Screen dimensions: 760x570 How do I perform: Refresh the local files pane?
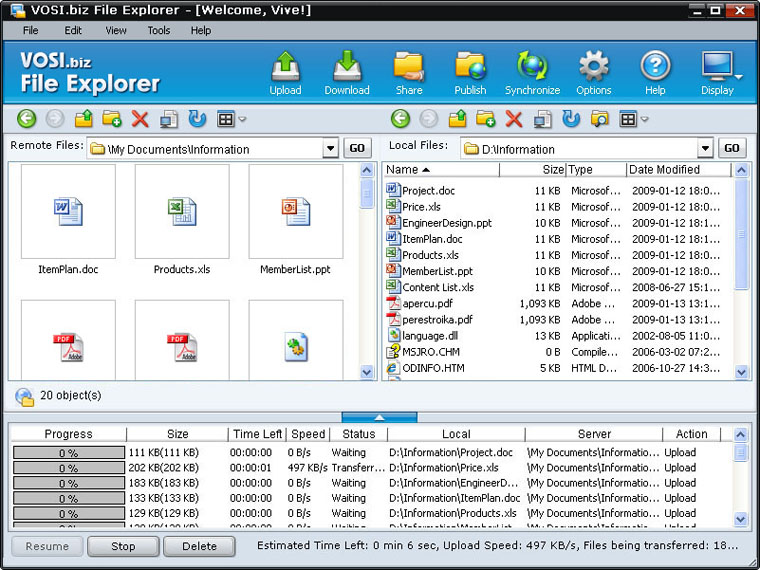click(x=570, y=119)
